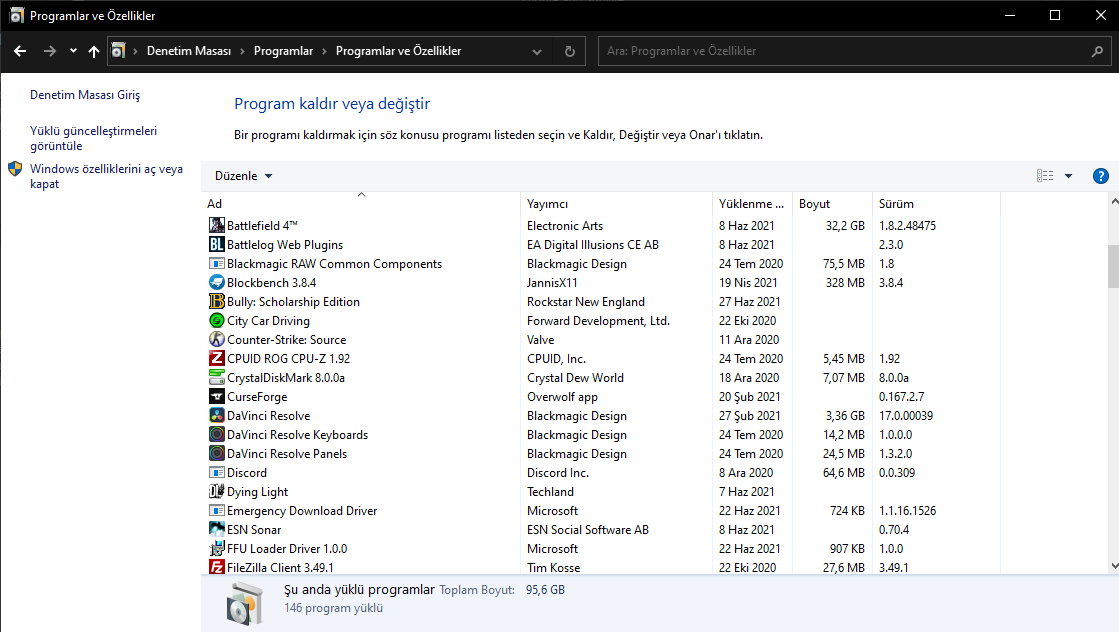Select the ESN Sonar row name
Image resolution: width=1119 pixels, height=632 pixels.
254,530
